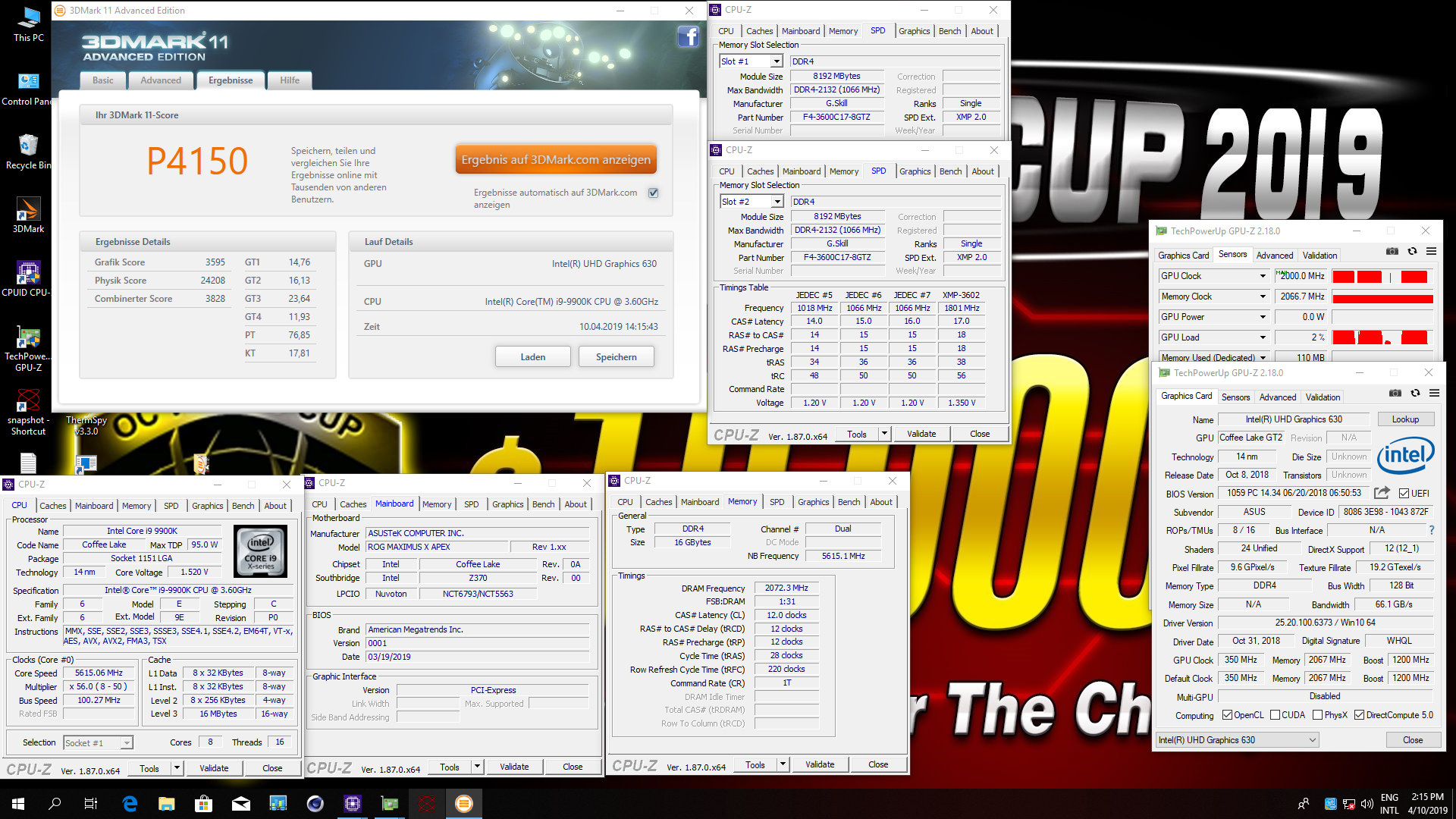Click the GPU Clock red sensor graph
This screenshot has height=819, width=1456.
[x=1382, y=276]
